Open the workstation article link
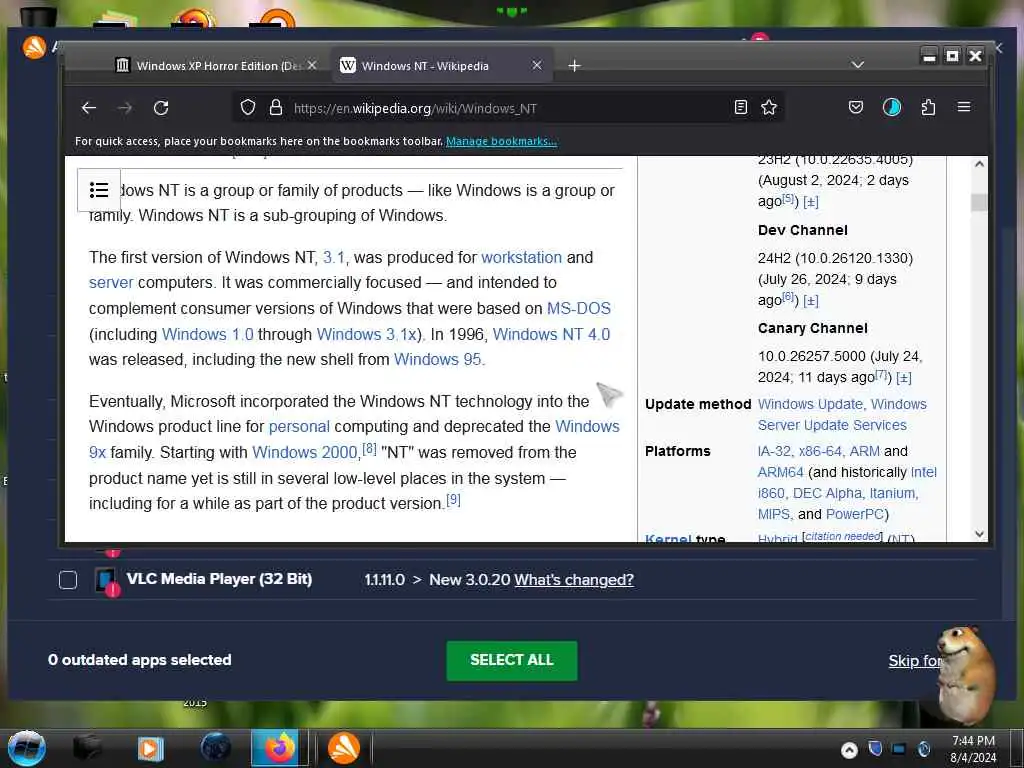The width and height of the screenshot is (1024, 768). pos(521,257)
